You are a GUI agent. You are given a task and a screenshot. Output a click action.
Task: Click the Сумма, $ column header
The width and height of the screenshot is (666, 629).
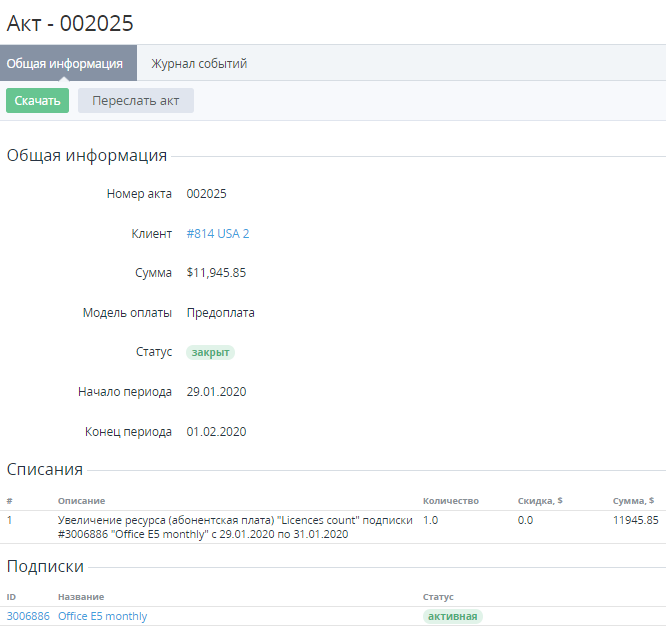coord(634,501)
